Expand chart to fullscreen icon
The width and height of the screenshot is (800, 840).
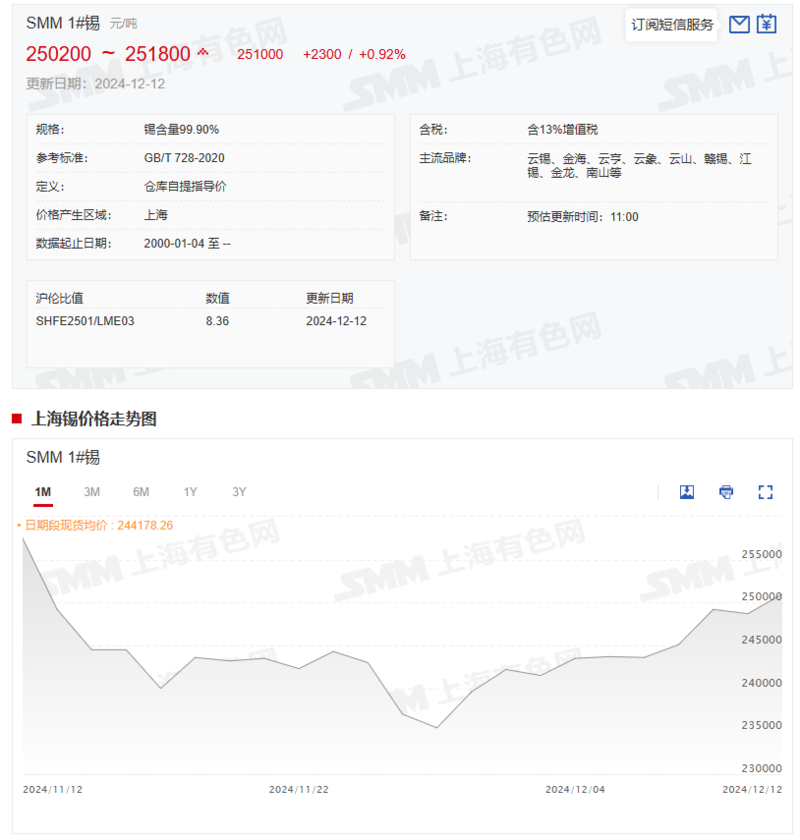[765, 492]
